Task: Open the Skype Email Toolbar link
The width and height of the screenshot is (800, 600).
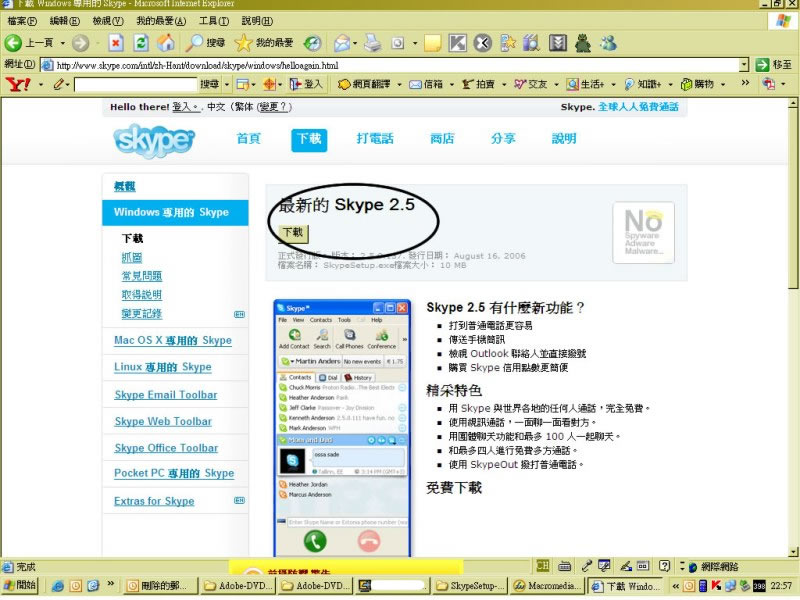Action: point(166,394)
